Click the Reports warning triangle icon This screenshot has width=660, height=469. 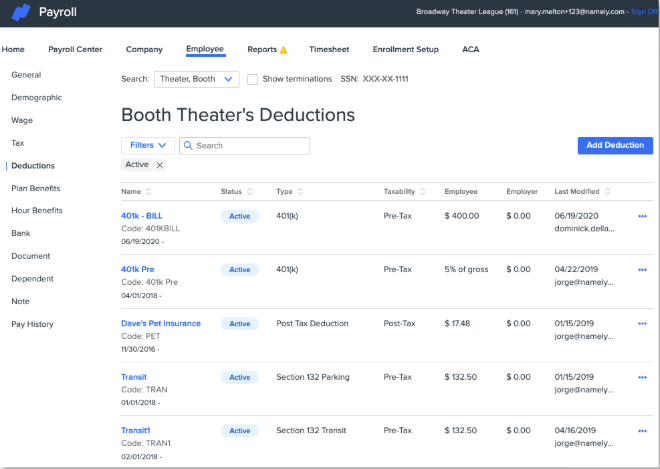click(283, 50)
